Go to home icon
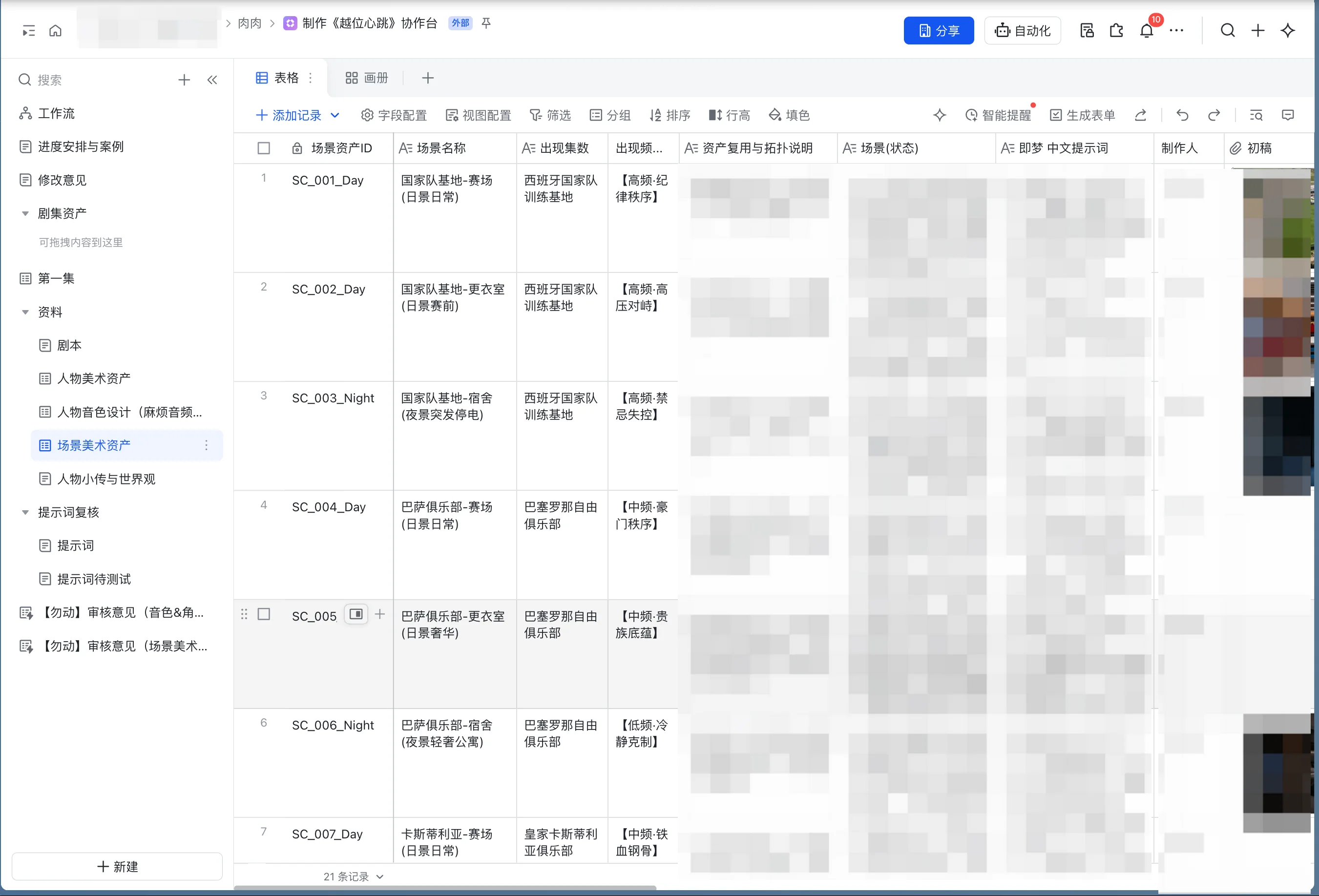This screenshot has height=896, width=1319. coord(55,31)
